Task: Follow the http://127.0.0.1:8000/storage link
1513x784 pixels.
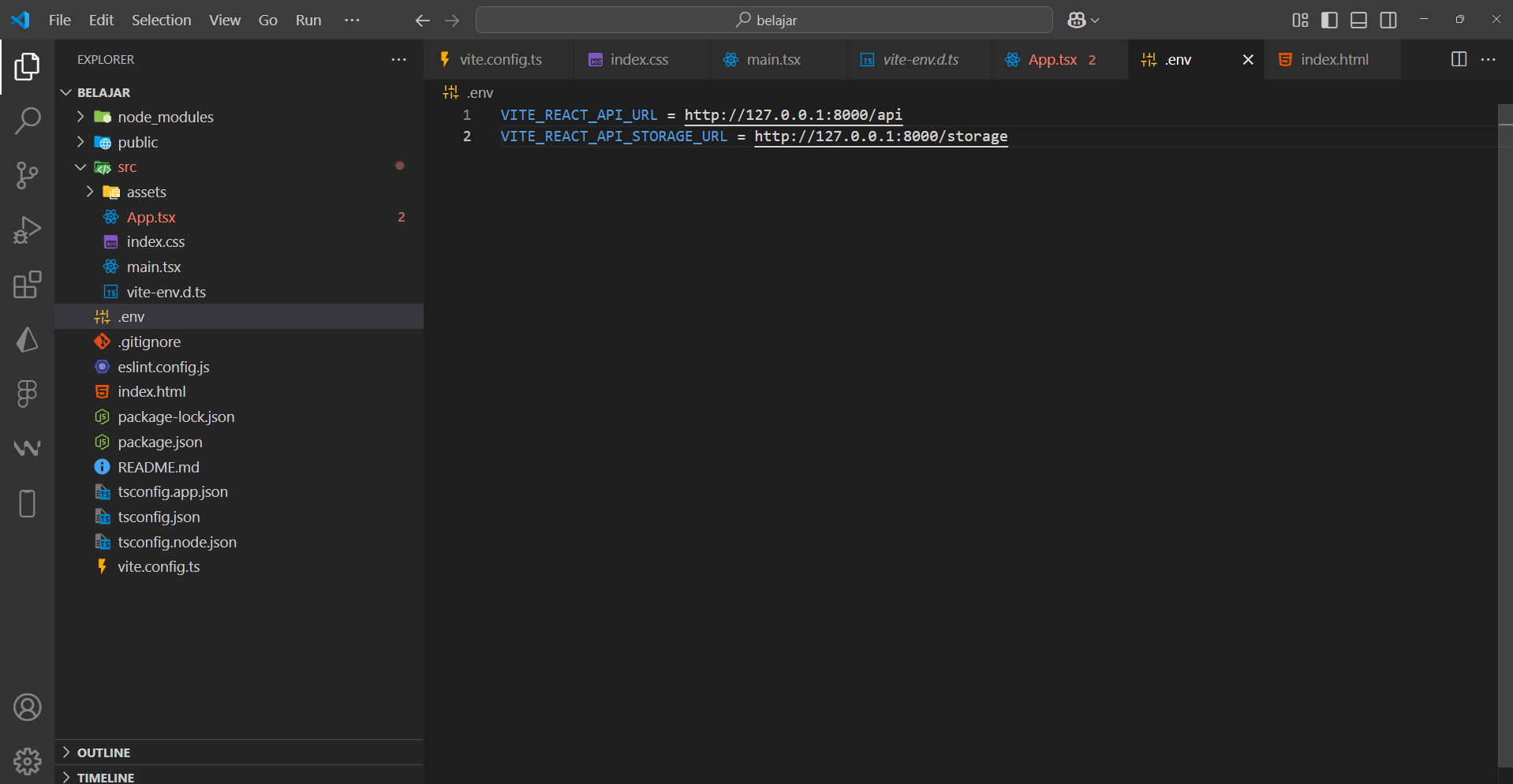Action: pos(880,136)
